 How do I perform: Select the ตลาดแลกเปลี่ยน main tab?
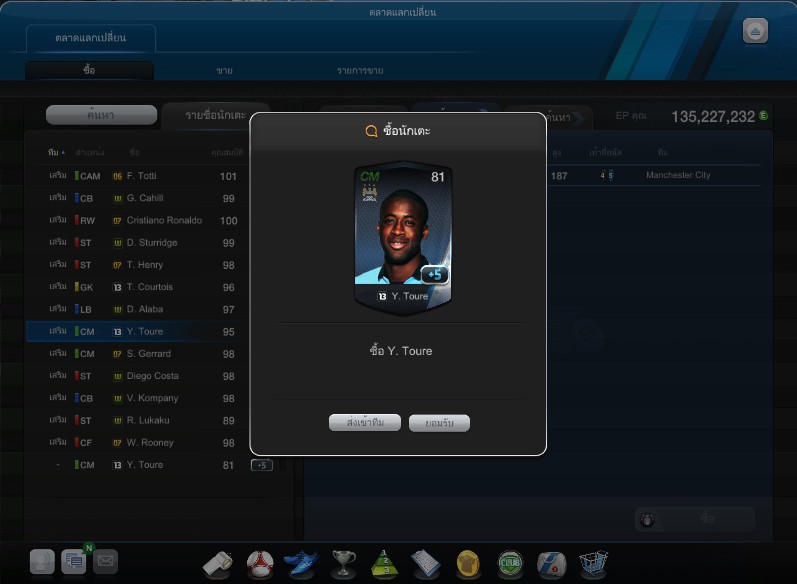91,38
